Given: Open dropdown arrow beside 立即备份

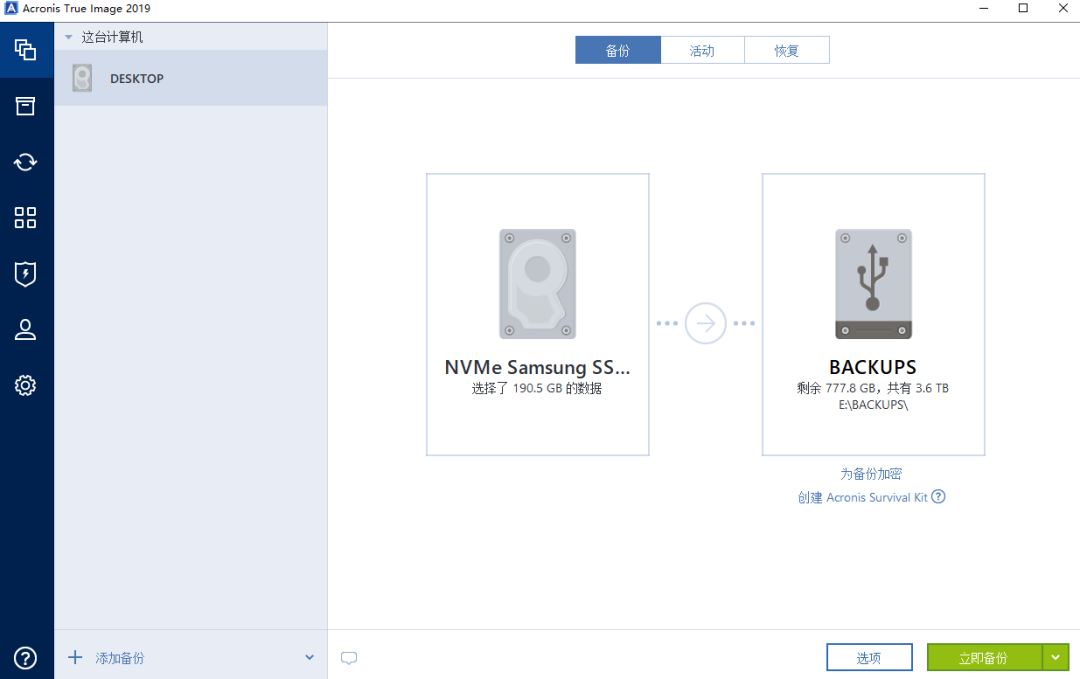Looking at the screenshot, I should (x=1055, y=658).
